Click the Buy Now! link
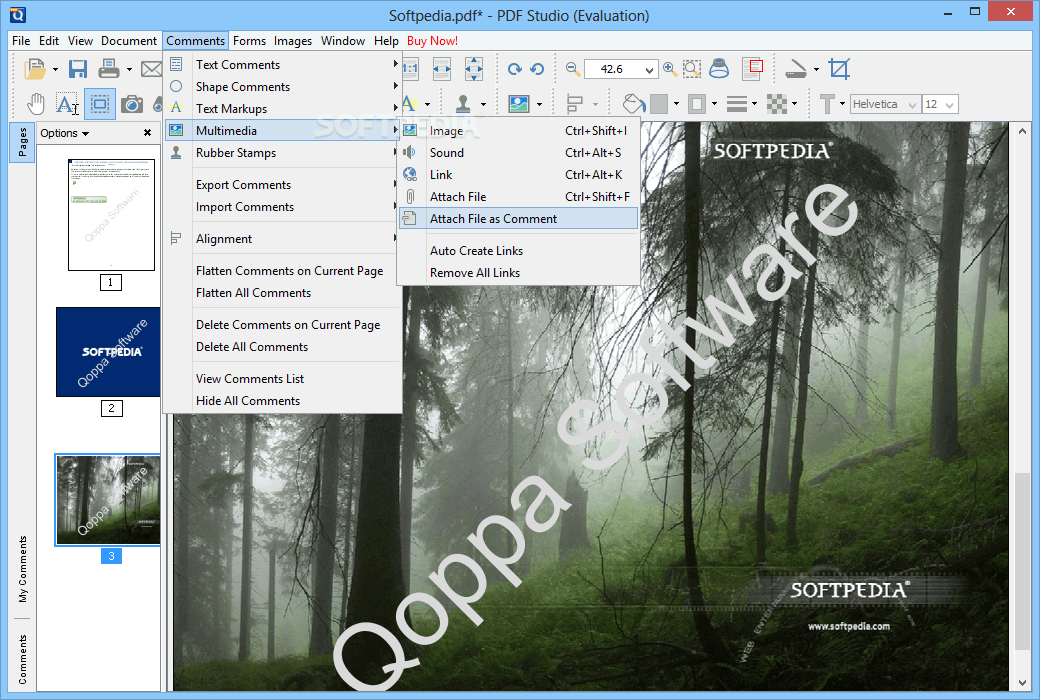Screen dimensions: 1040x700 pyautogui.click(x=432, y=41)
